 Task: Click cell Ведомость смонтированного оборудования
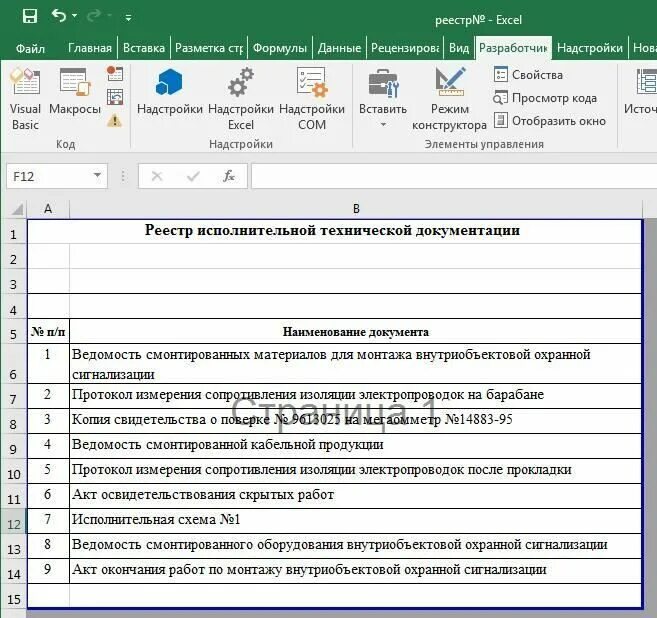coord(356,546)
